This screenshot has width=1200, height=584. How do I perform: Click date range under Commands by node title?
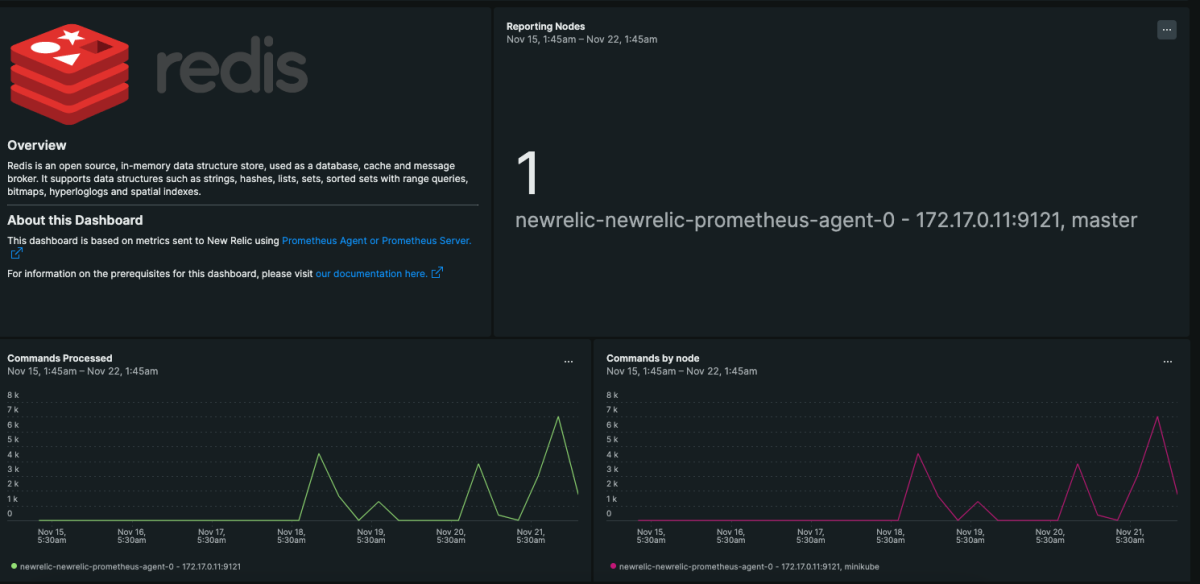tap(682, 371)
